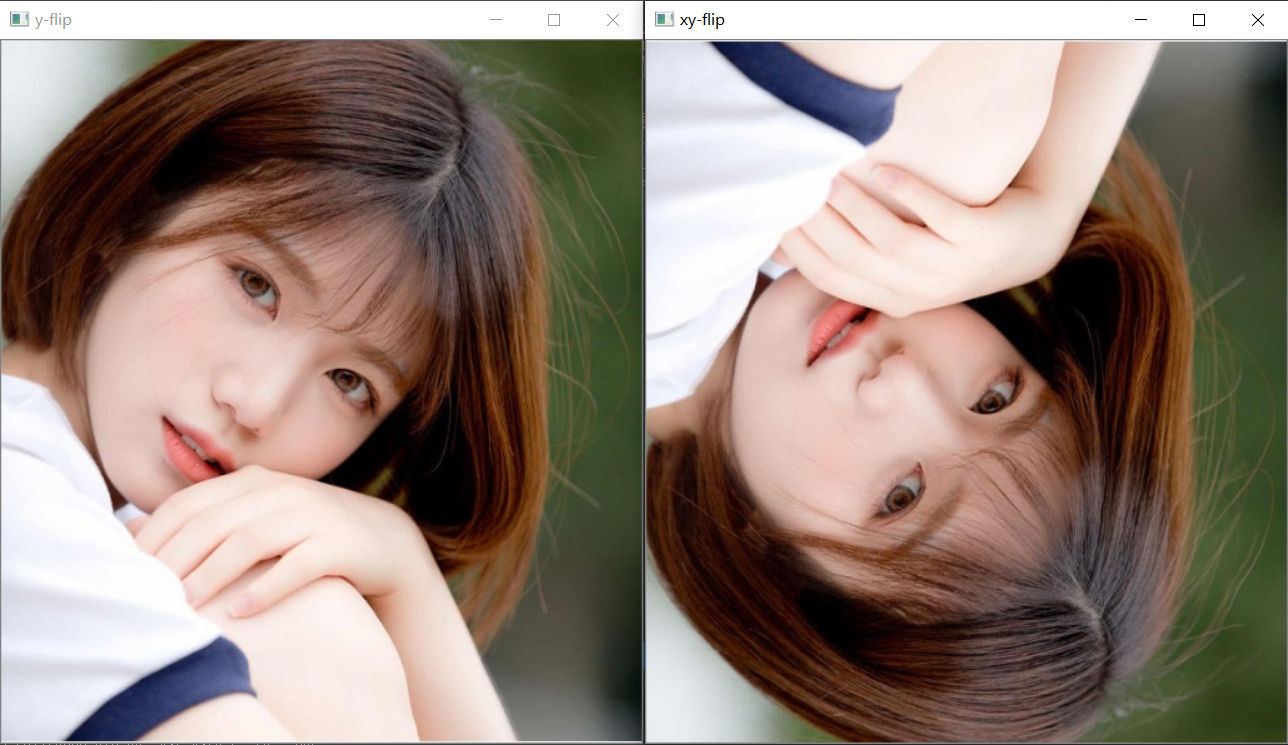The width and height of the screenshot is (1288, 745).
Task: Minimize the xy-flip window
Action: tap(1140, 20)
